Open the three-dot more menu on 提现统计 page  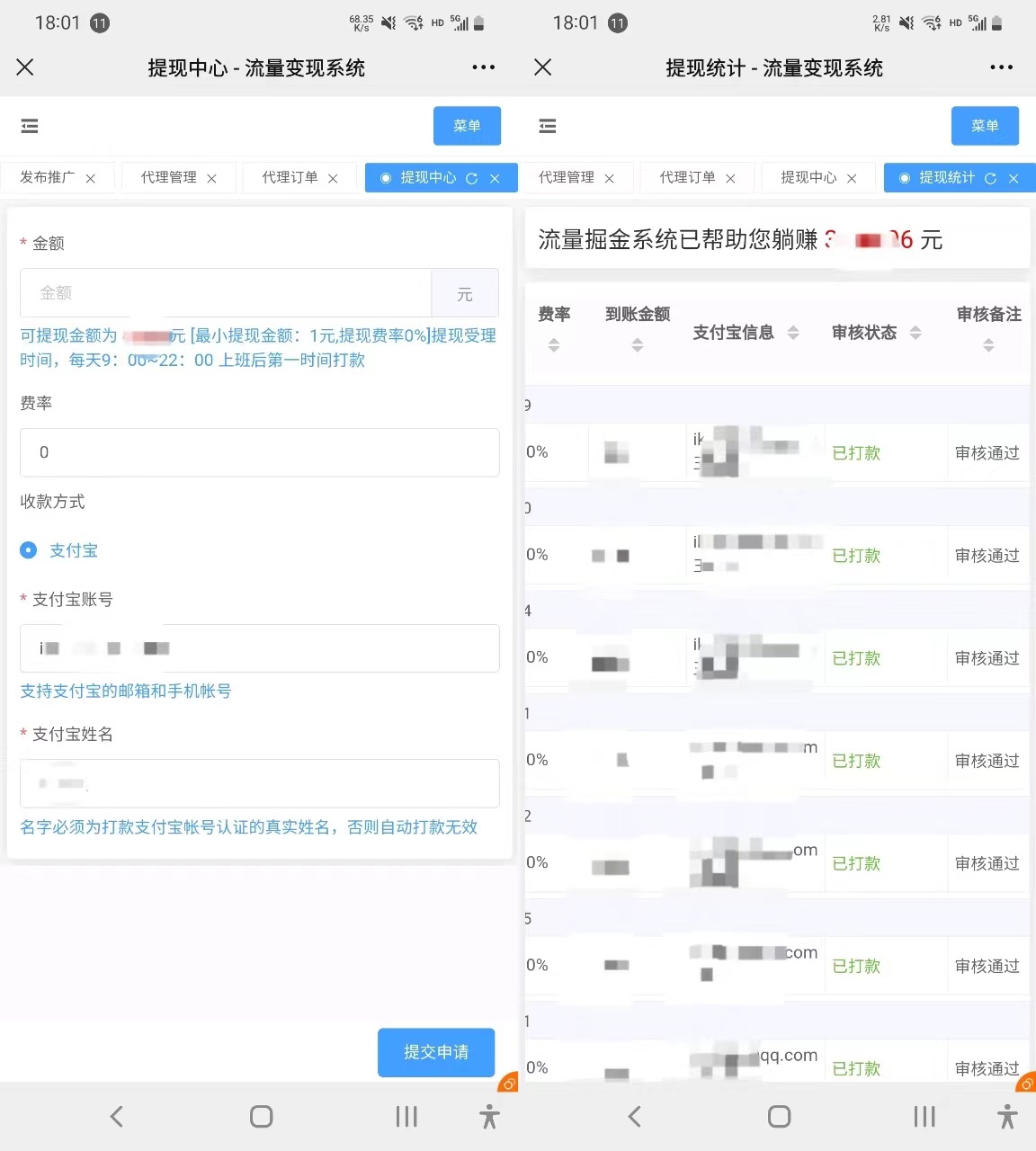pos(1002,67)
